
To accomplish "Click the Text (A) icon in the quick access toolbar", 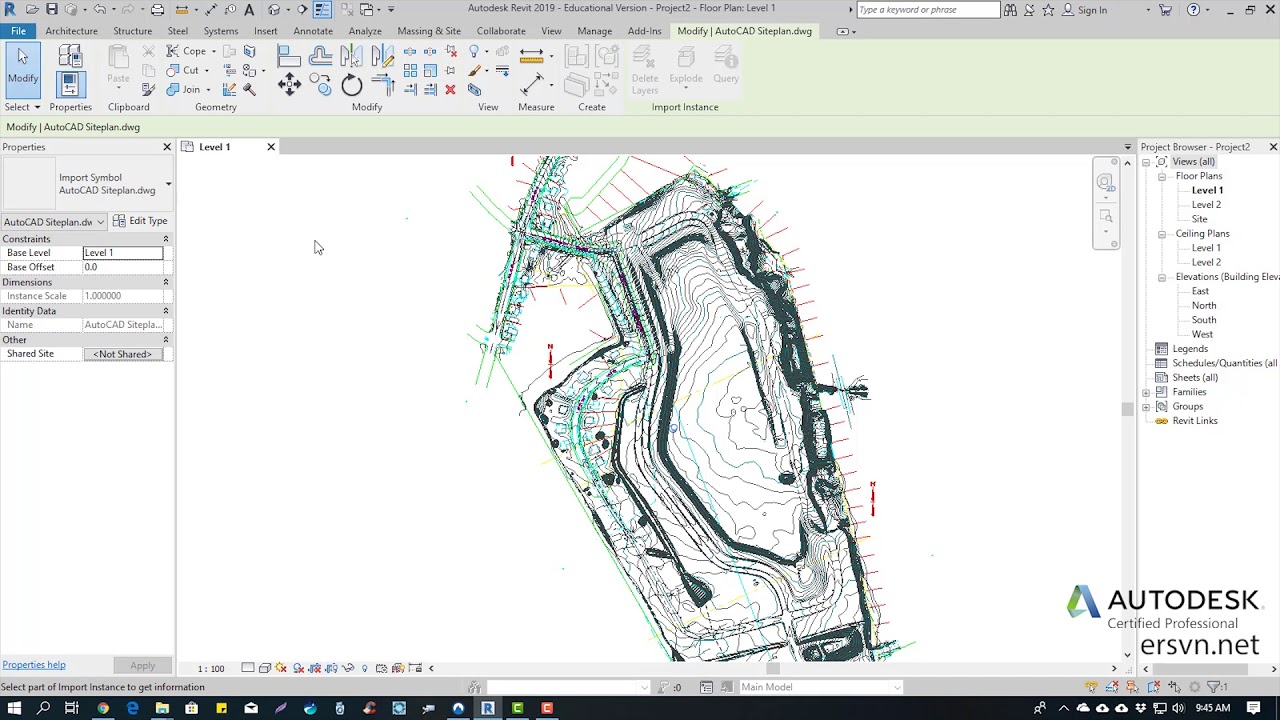I will pos(249,10).
